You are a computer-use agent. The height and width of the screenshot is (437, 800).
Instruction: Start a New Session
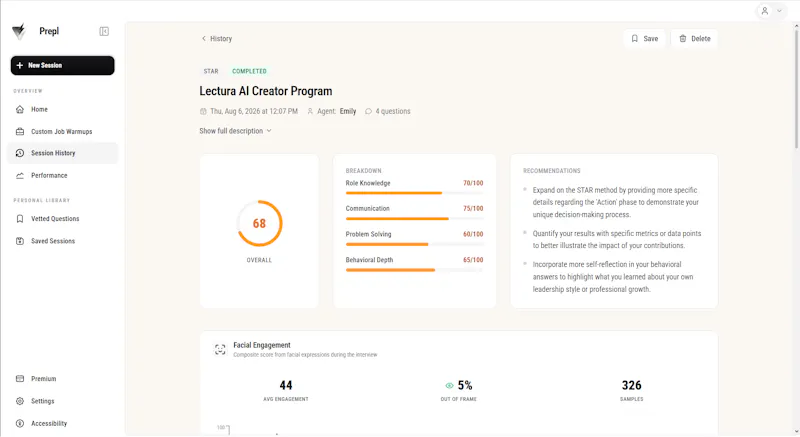62,65
